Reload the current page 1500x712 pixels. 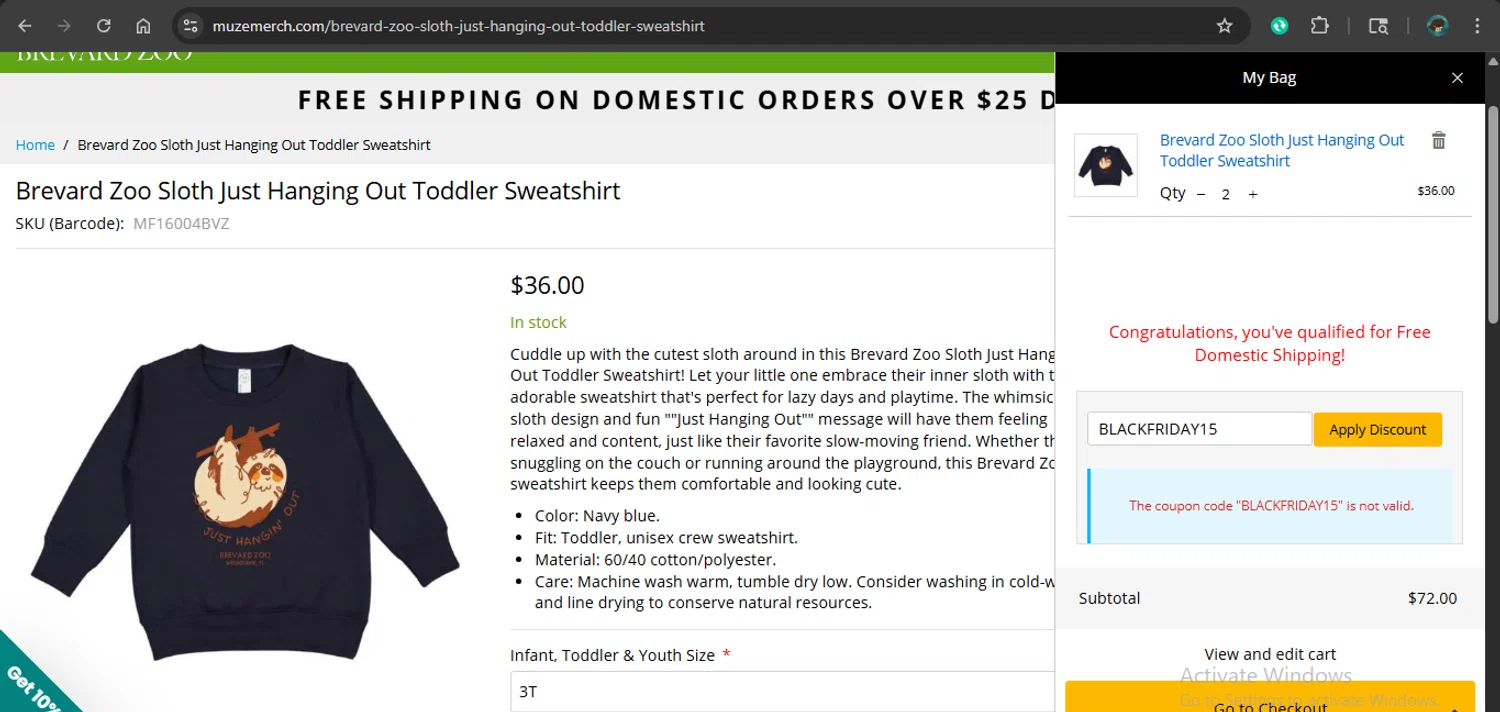104,26
